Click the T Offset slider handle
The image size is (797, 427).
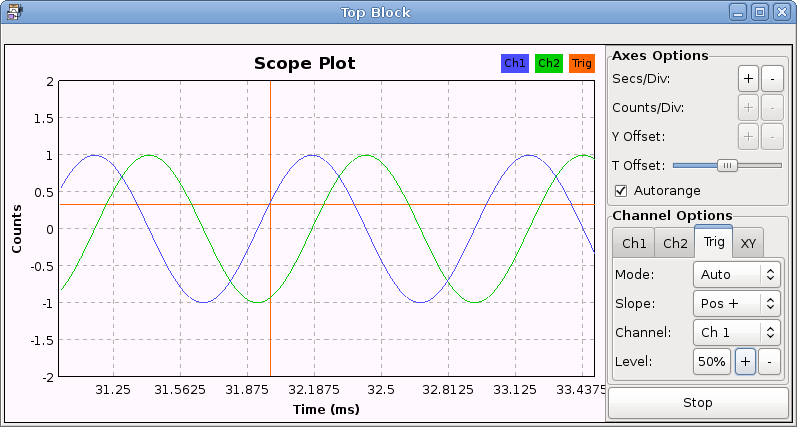coord(728,164)
